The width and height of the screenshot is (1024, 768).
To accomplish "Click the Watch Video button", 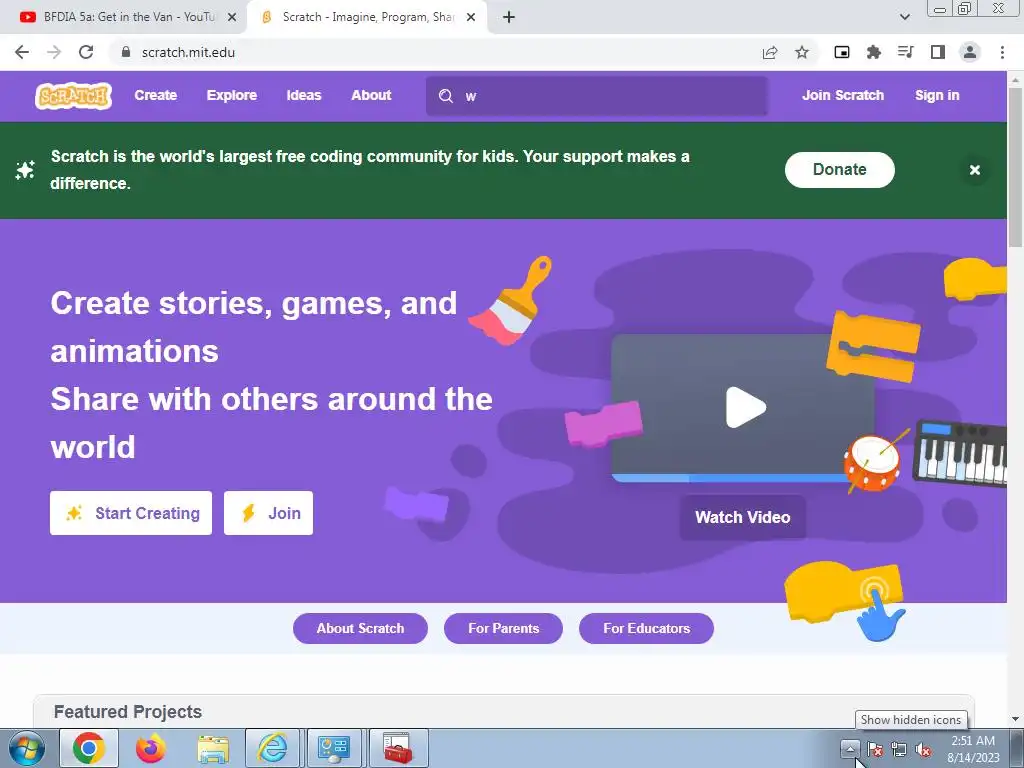I will (743, 517).
